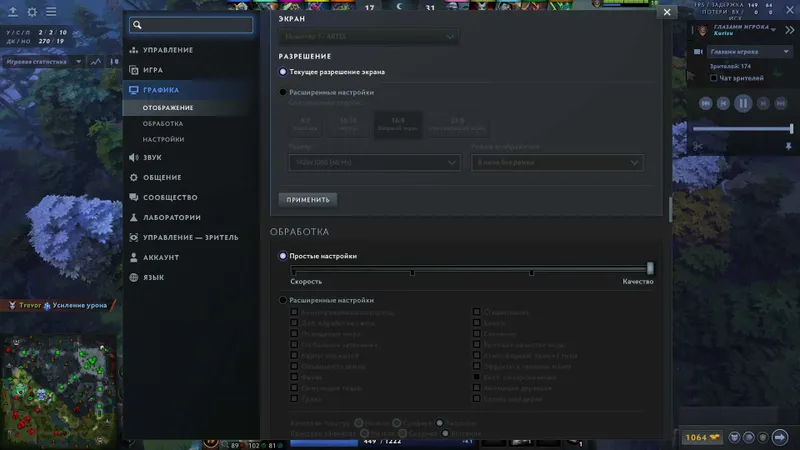The image size is (800, 450).
Task: Click the pin icon in replay panel
Action: 788,147
